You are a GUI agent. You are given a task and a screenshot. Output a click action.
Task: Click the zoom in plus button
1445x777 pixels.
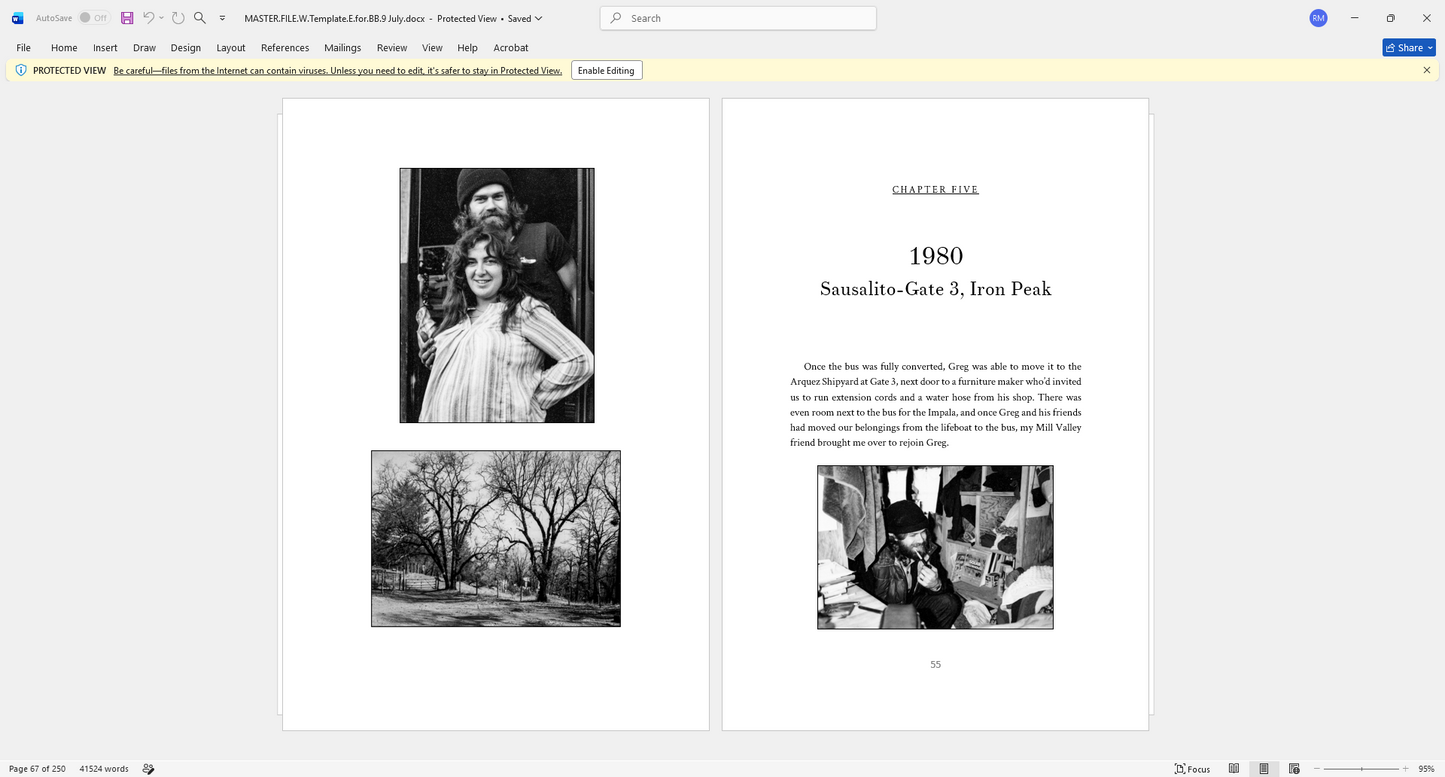click(1405, 769)
